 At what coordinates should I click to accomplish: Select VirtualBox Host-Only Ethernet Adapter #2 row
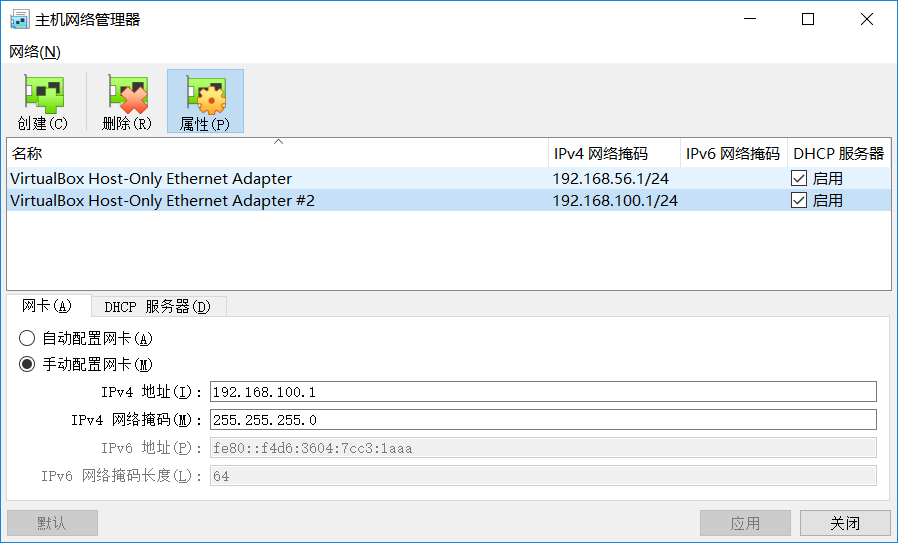click(x=449, y=200)
